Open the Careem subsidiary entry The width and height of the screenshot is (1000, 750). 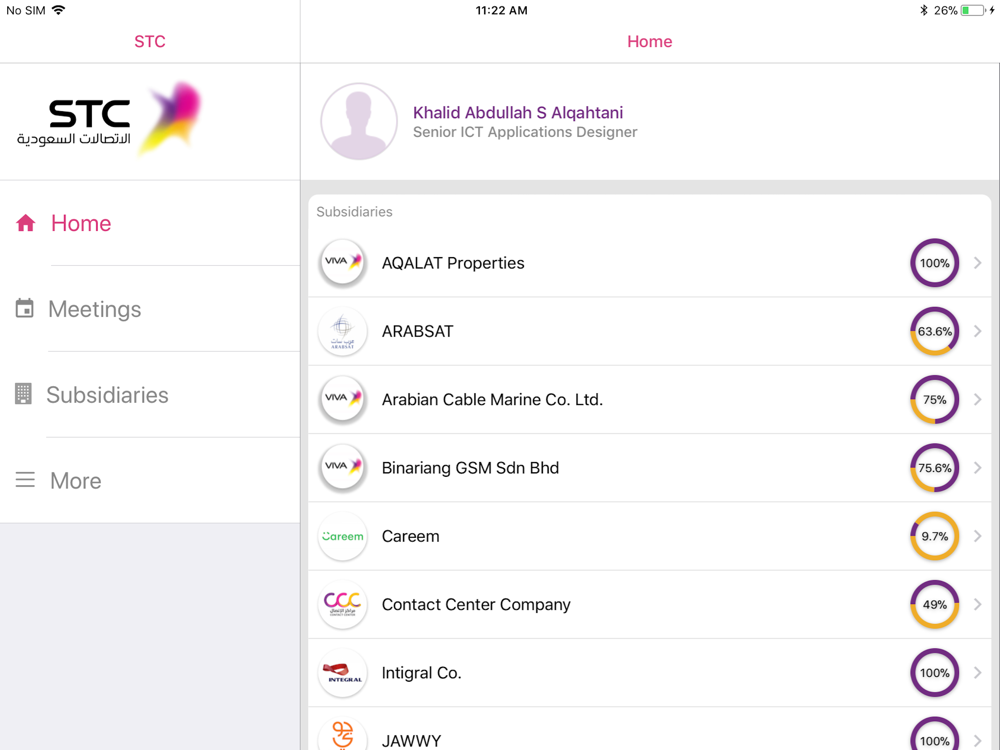click(x=411, y=536)
